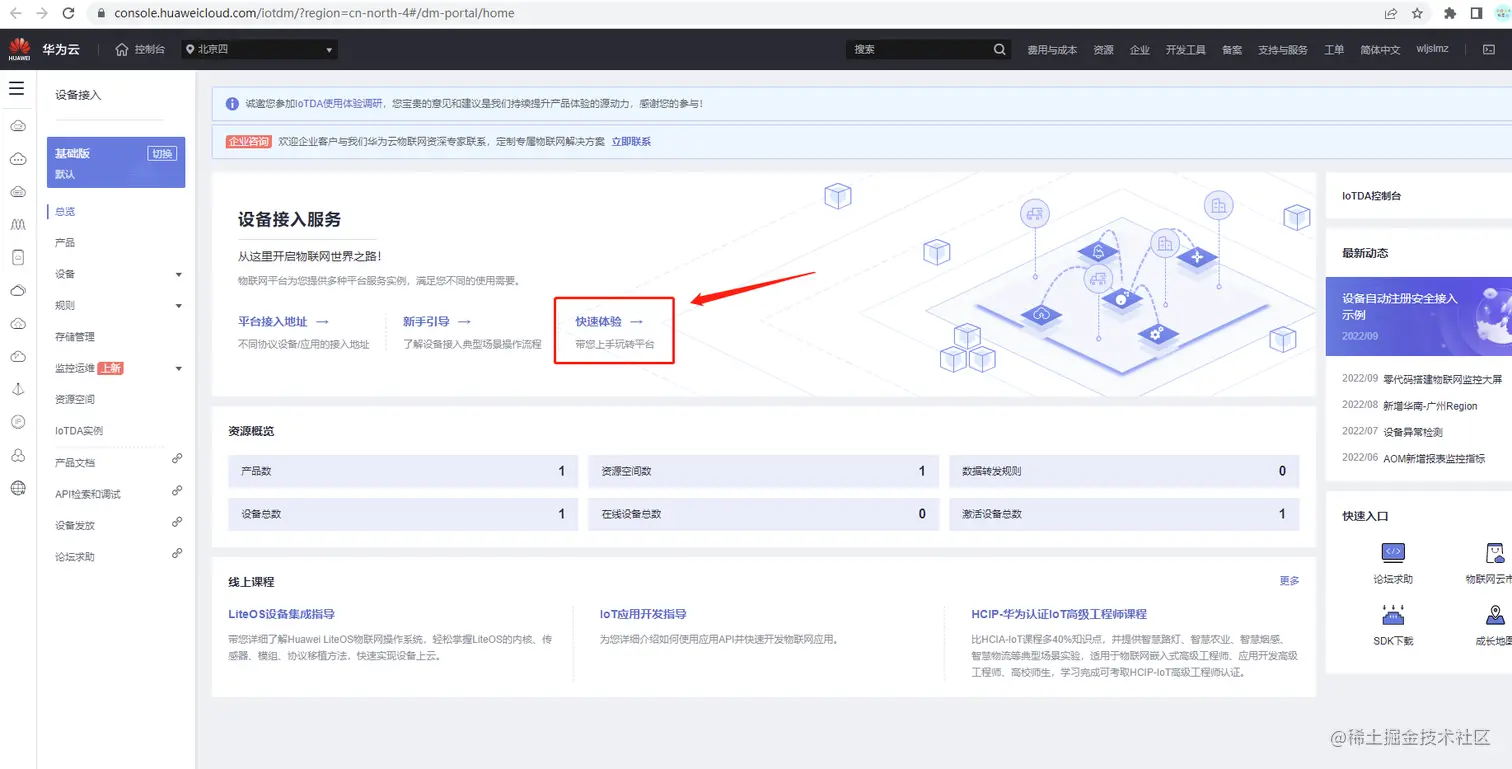The height and width of the screenshot is (769, 1512).
Task: Click the 更多 link in 线上课程
Action: pyautogui.click(x=1290, y=581)
